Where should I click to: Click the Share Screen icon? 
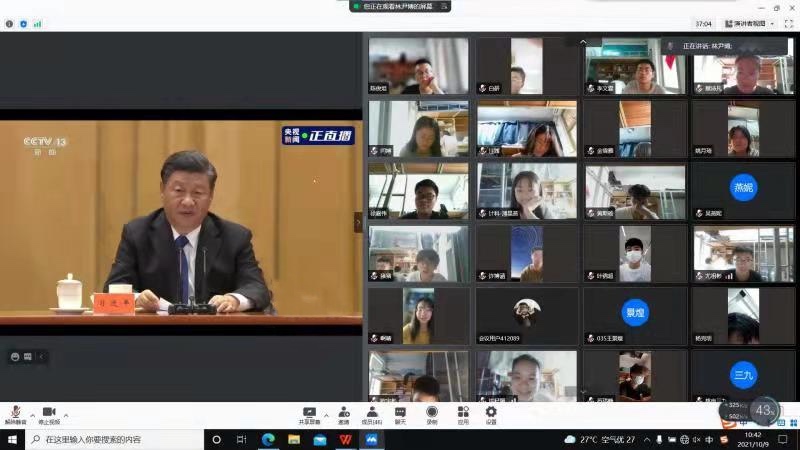click(x=309, y=412)
